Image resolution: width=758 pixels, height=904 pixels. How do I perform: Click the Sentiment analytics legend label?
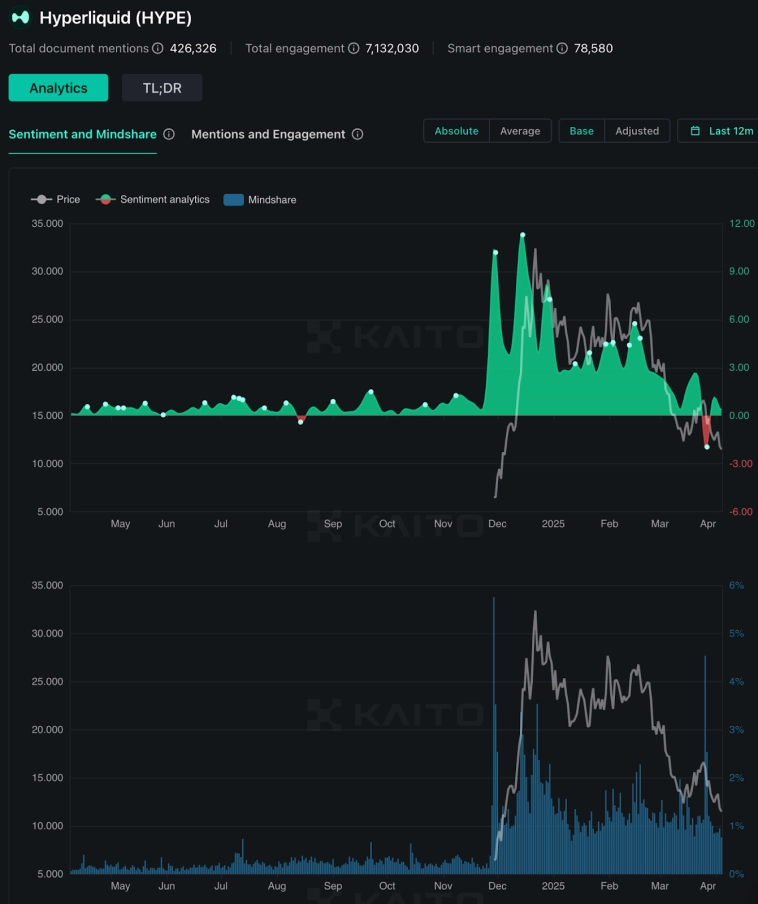(165, 199)
